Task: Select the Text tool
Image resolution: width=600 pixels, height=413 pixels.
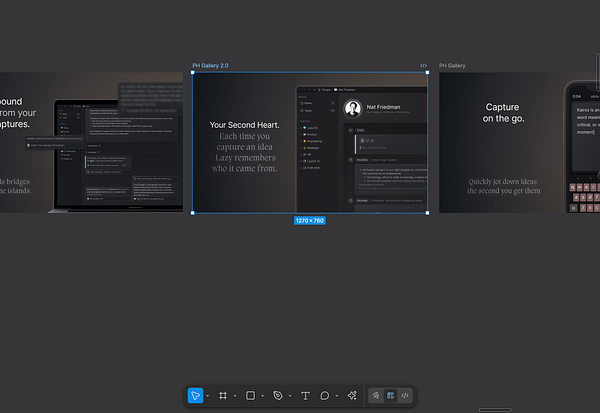Action: pyautogui.click(x=305, y=396)
